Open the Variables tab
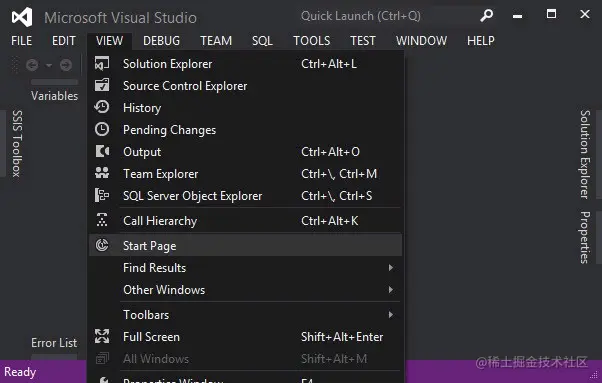The width and height of the screenshot is (602, 383). pyautogui.click(x=55, y=96)
